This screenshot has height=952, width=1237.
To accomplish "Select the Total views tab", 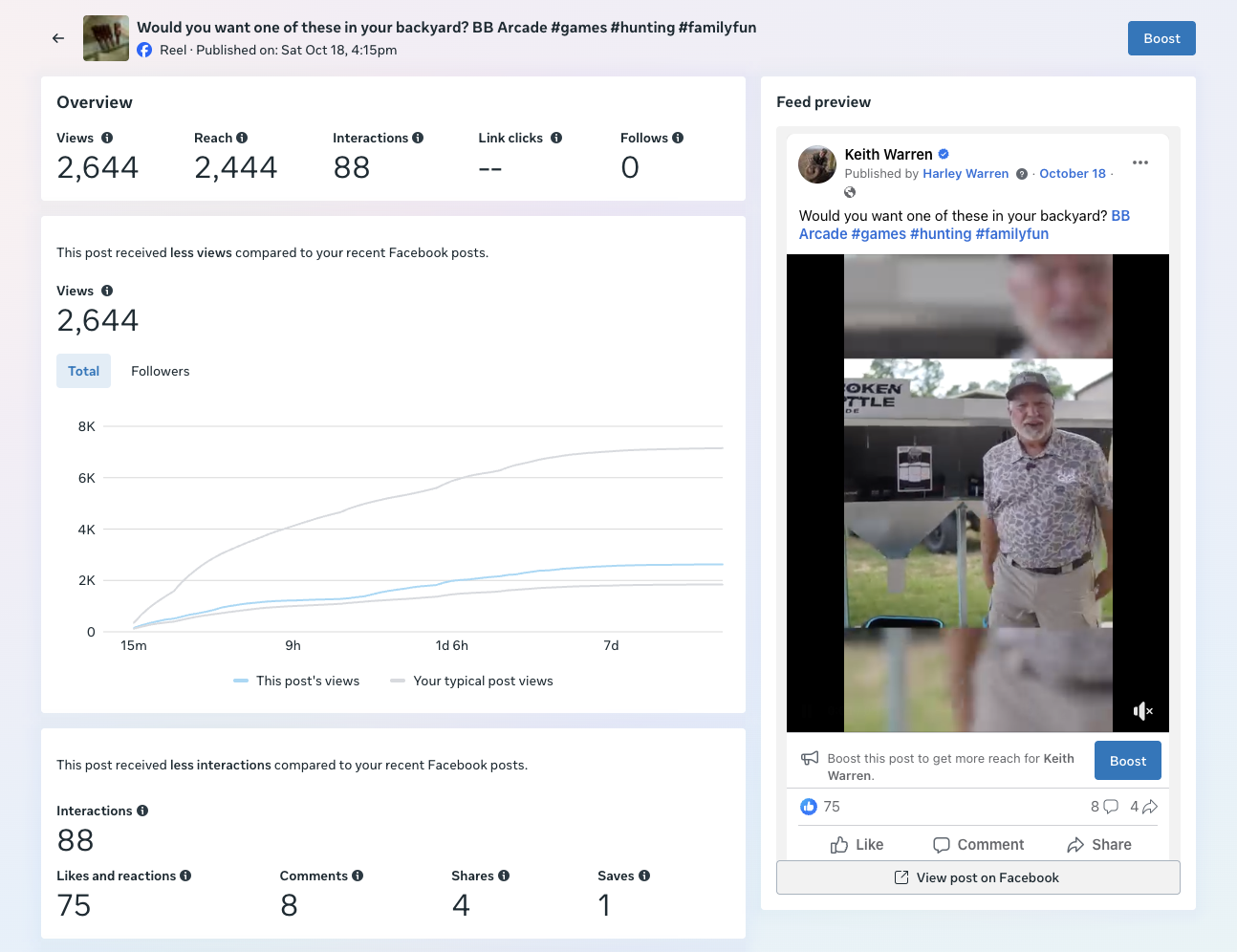I will click(83, 371).
